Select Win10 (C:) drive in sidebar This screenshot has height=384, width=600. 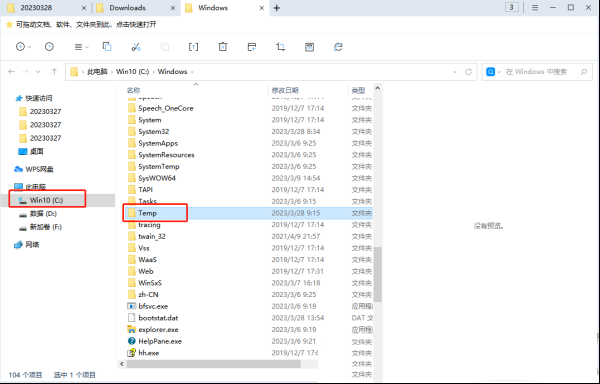point(46,200)
